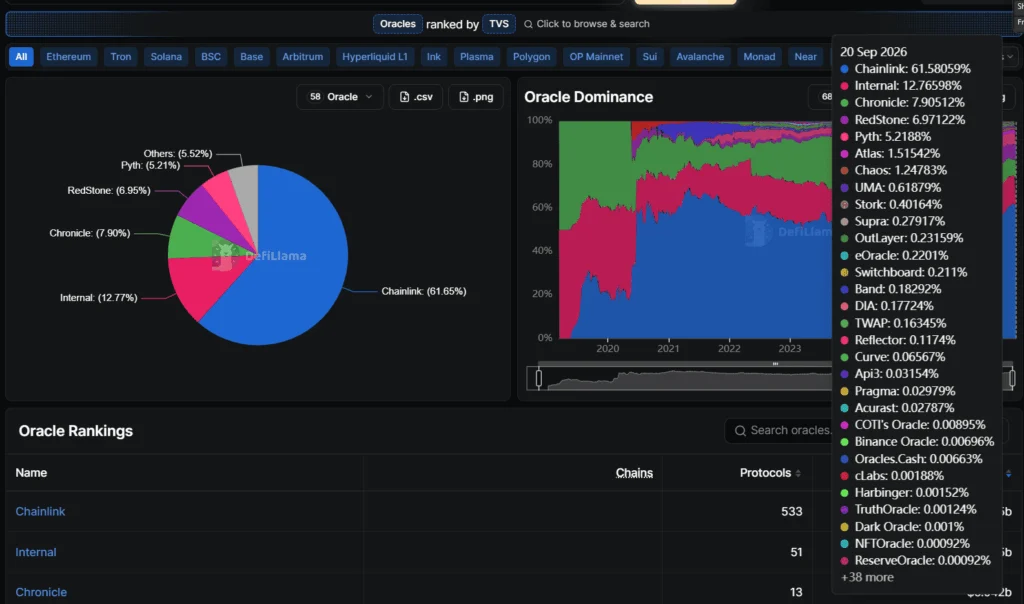Click the Name column header

pyautogui.click(x=31, y=473)
